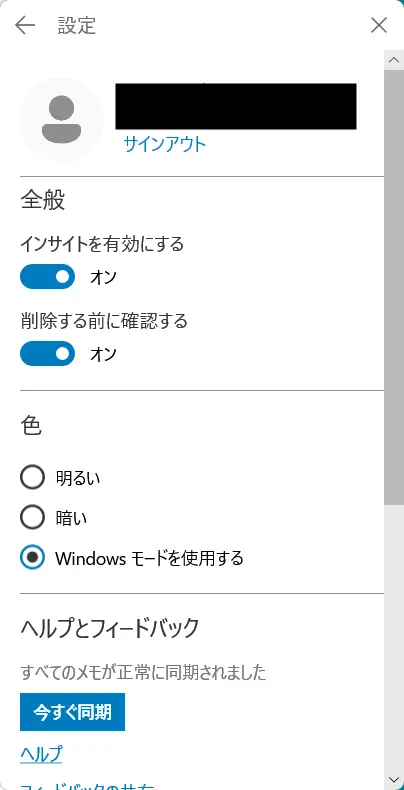Click the ヘルプとフィードバック section heading

110,628
